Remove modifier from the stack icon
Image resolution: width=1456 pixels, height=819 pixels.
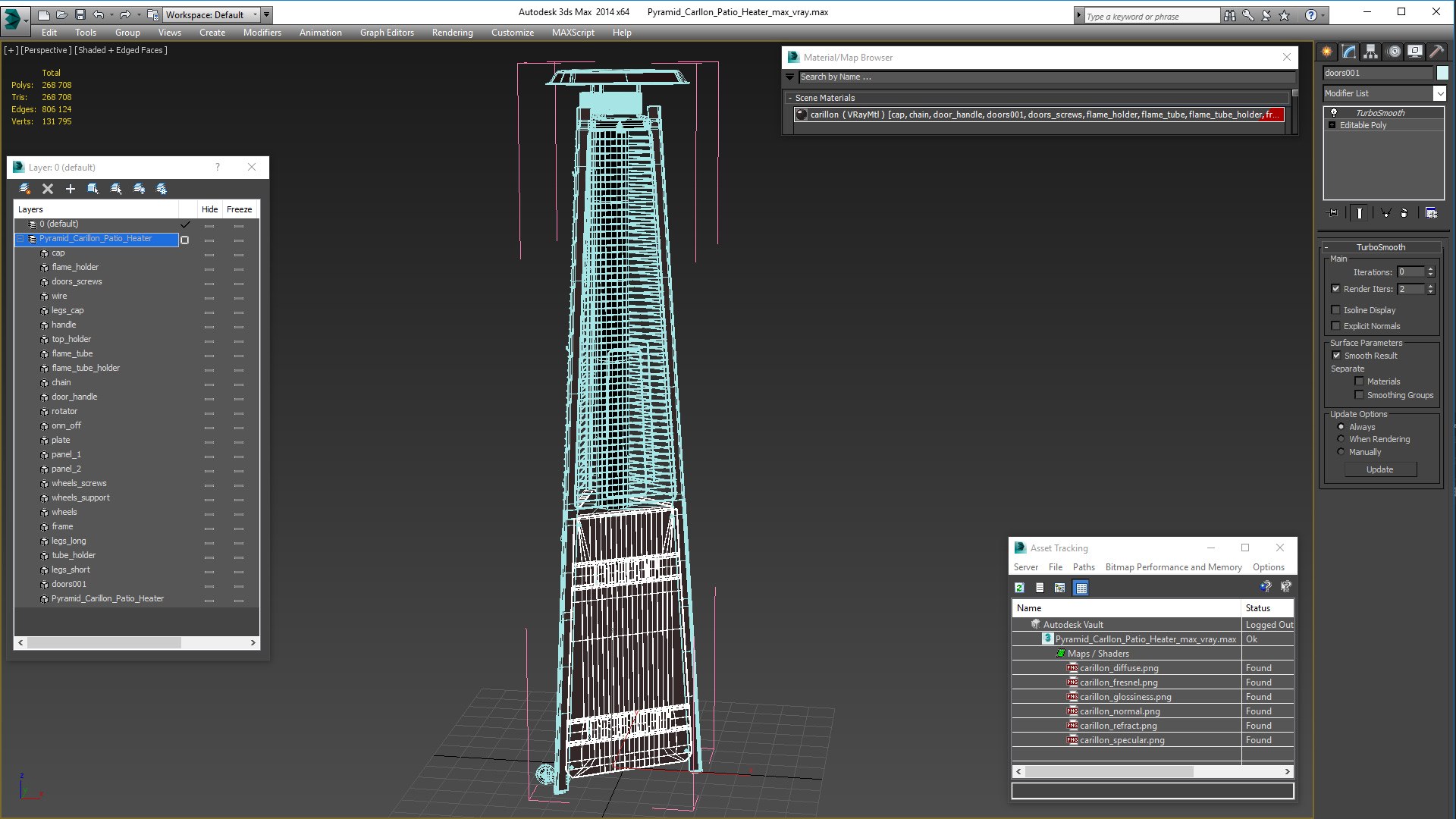(1404, 213)
